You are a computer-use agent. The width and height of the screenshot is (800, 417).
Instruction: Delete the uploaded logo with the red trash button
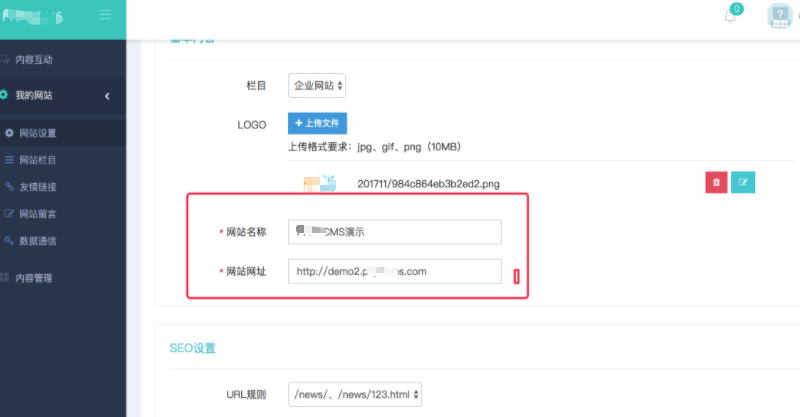click(716, 182)
